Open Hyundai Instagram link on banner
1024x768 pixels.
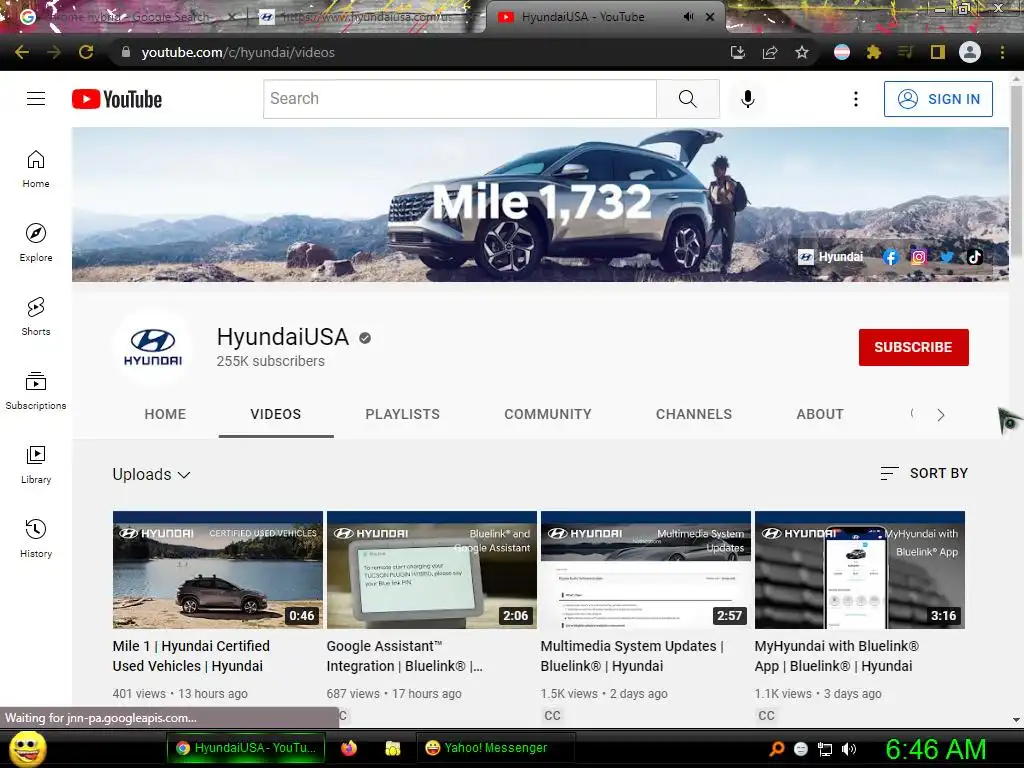tap(918, 257)
